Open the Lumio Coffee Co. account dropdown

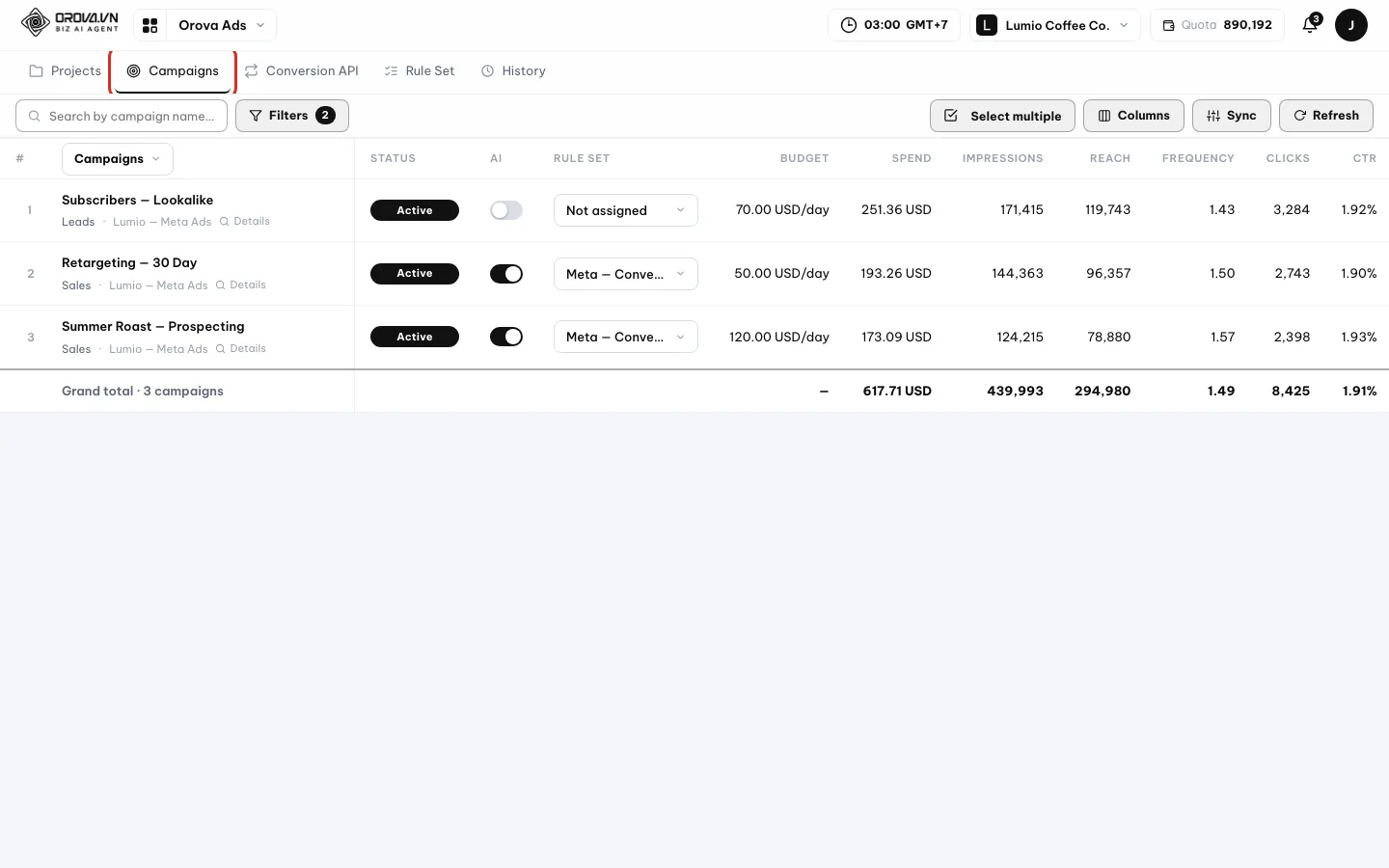pos(1055,25)
